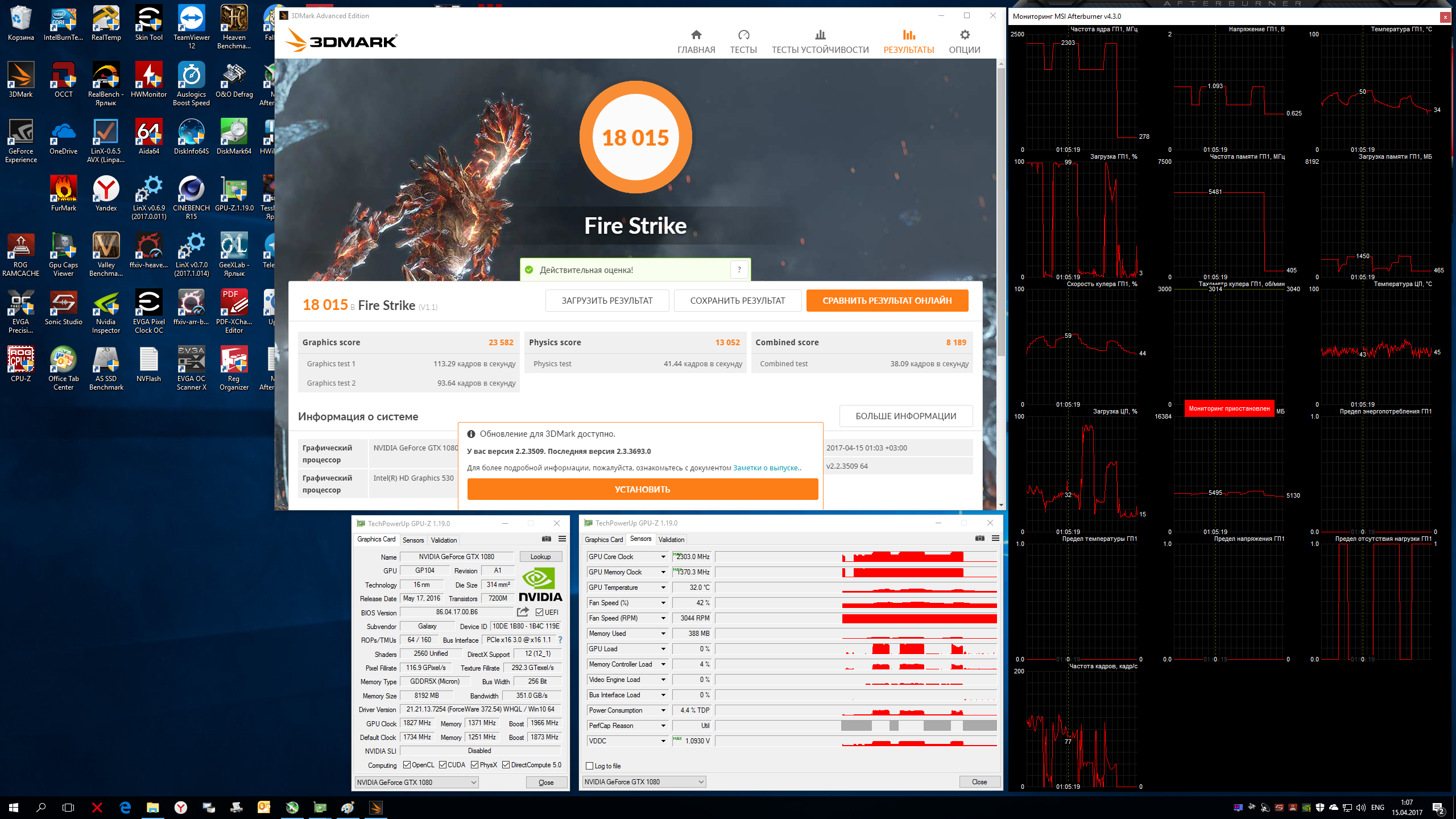Viewport: 1456px width, 819px height.
Task: Click Microsoft Edge icon in taskbar
Action: [125, 808]
